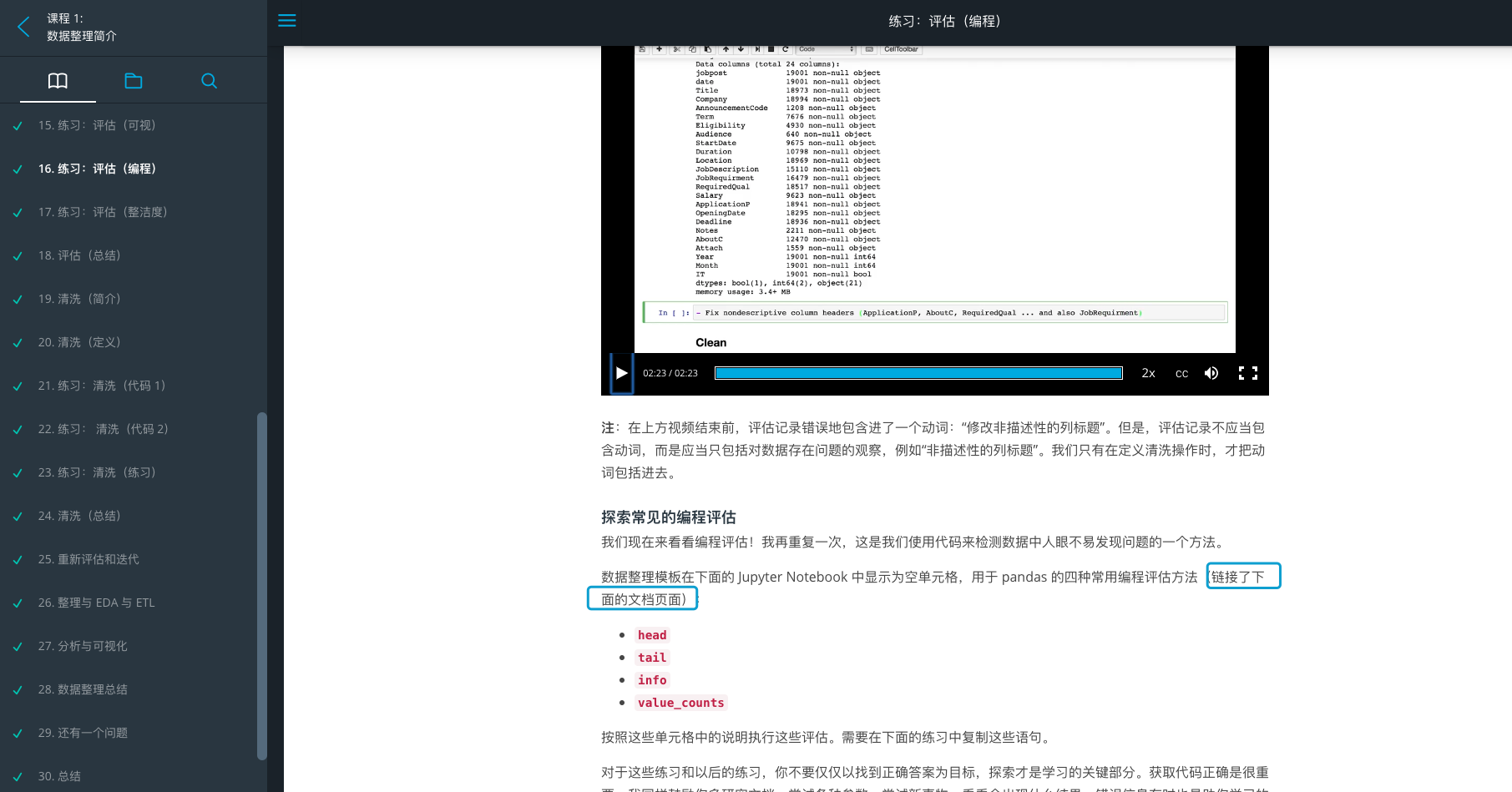Open the 2x playback speed selector
Viewport: 1512px width, 792px height.
point(1148,373)
